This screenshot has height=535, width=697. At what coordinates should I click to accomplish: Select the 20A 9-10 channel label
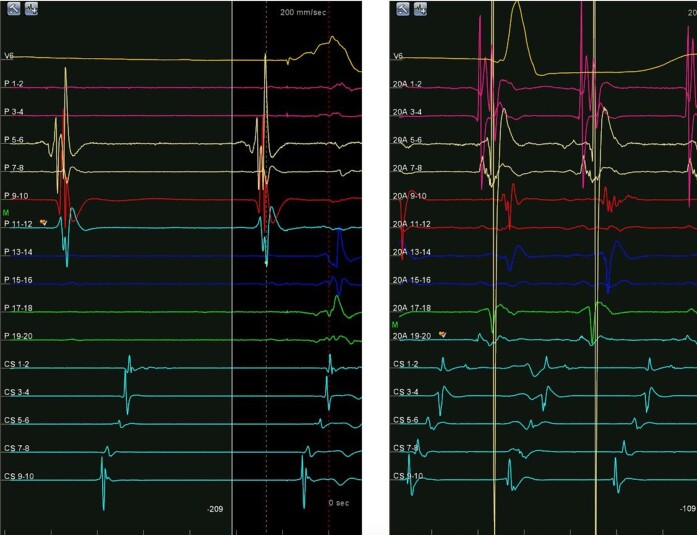(409, 196)
